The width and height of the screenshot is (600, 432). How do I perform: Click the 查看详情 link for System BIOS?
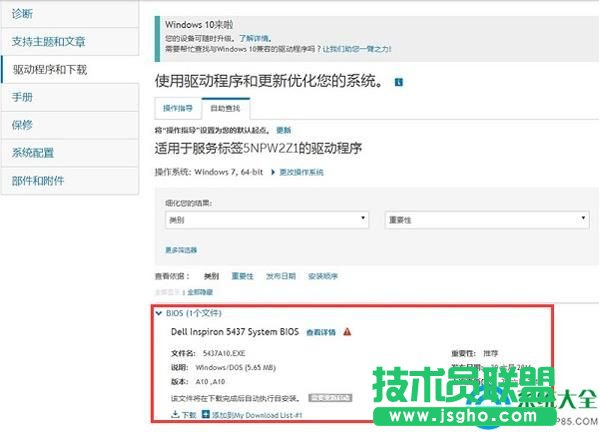[x=321, y=332]
